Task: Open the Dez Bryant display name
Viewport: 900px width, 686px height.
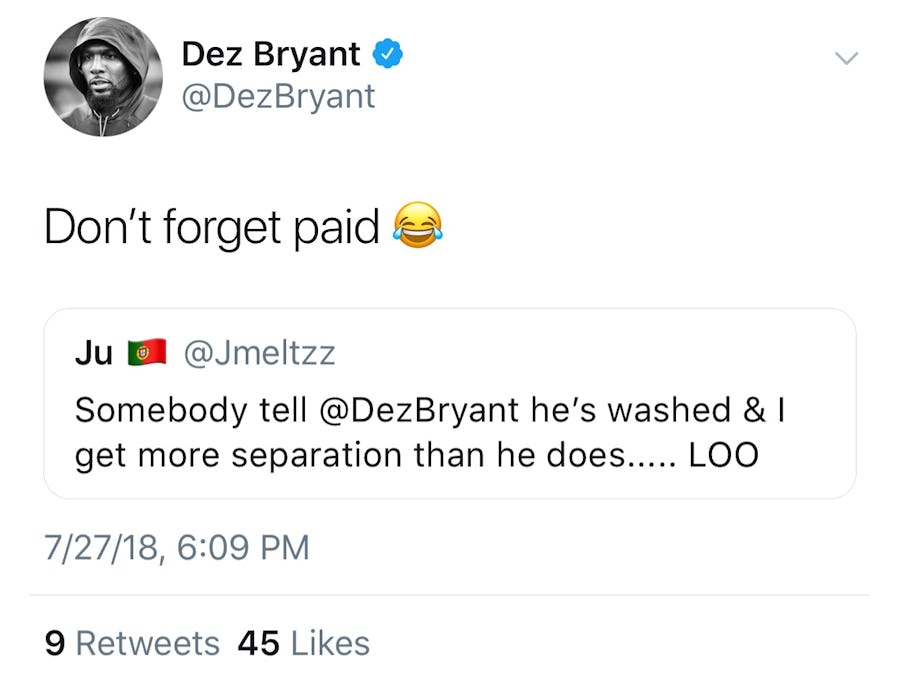Action: tap(271, 55)
